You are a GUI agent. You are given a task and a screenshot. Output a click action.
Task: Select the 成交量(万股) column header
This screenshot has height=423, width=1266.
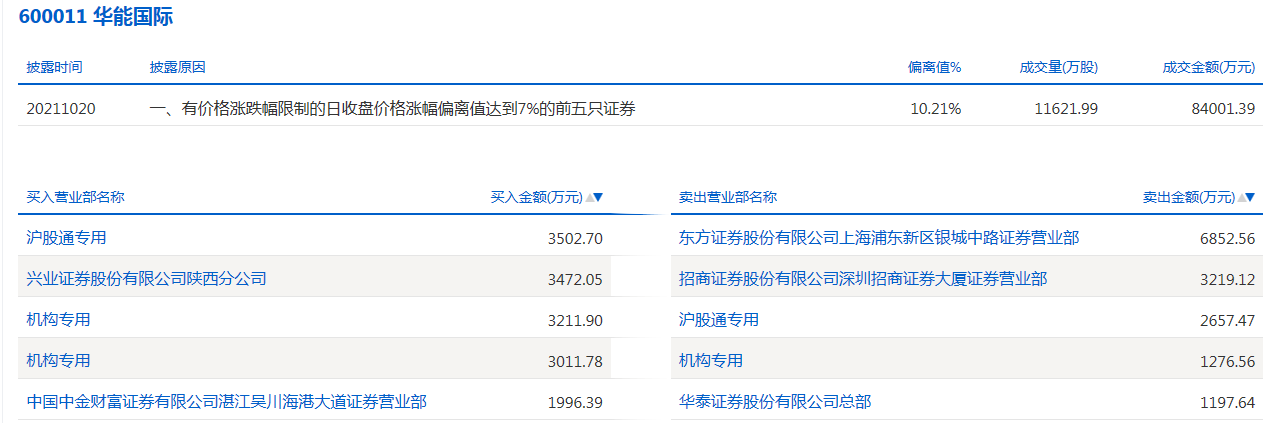coord(1058,67)
